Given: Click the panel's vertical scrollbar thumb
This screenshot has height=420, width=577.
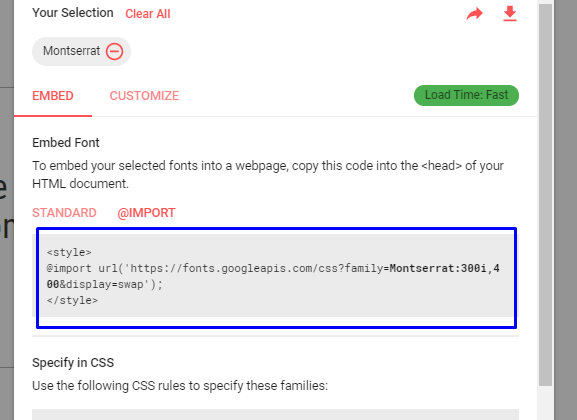Looking at the screenshot, I should point(546,195).
